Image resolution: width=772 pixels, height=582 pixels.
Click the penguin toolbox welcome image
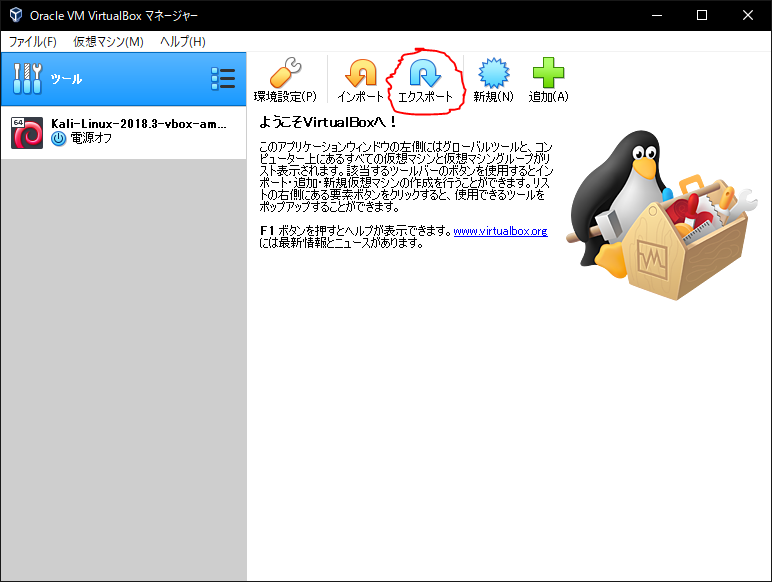(661, 215)
